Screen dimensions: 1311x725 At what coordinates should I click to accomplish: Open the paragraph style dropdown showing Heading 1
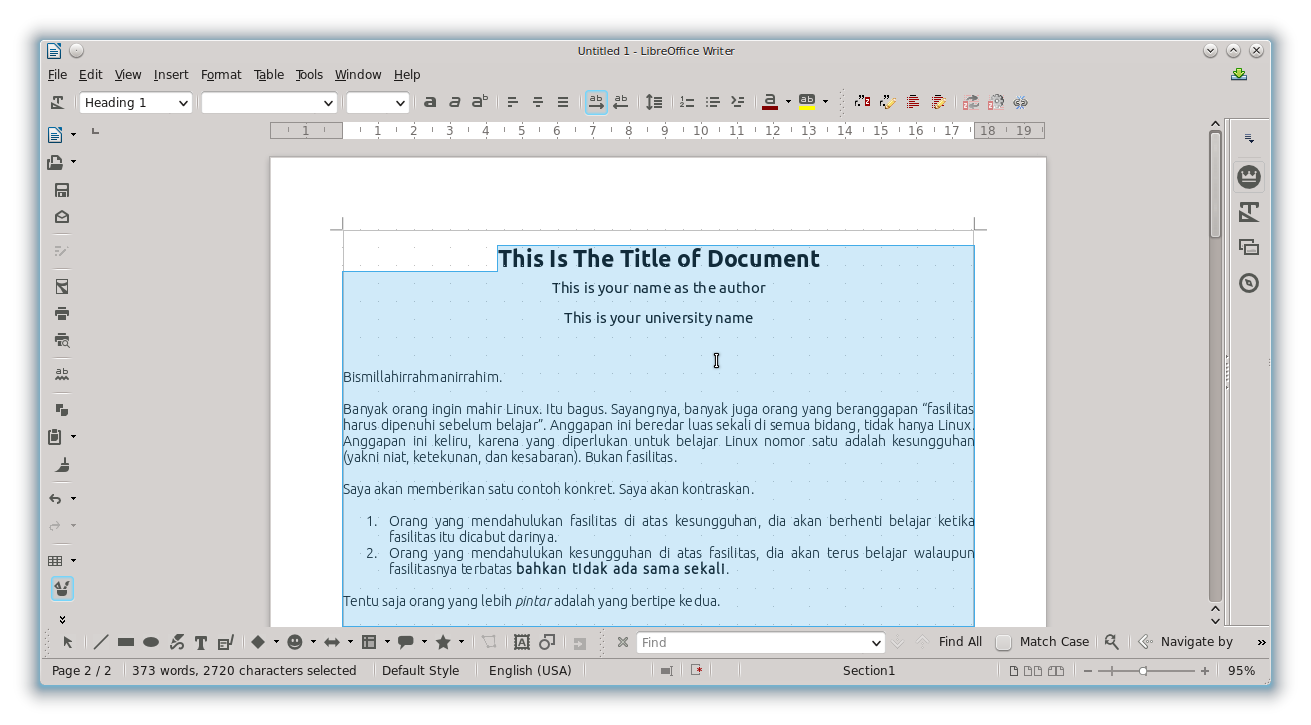135,102
